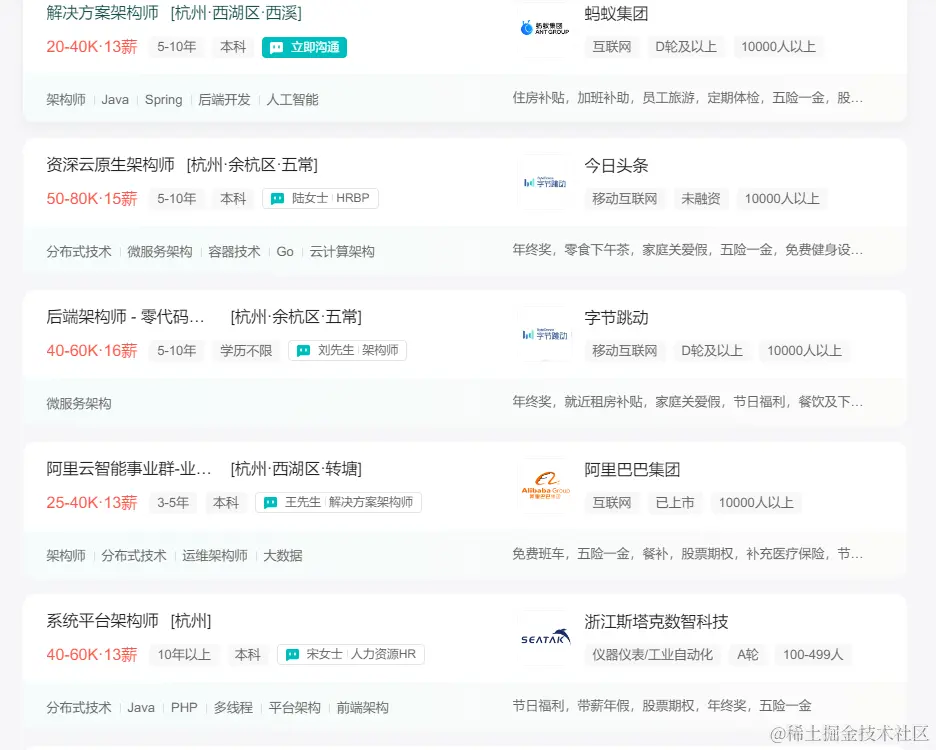
Task: Select salary 20-40K·13薪
Action: coord(92,47)
